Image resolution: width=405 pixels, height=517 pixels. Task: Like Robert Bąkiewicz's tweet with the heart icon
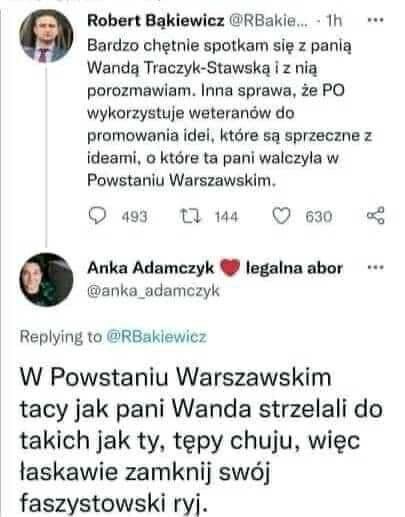(x=282, y=216)
